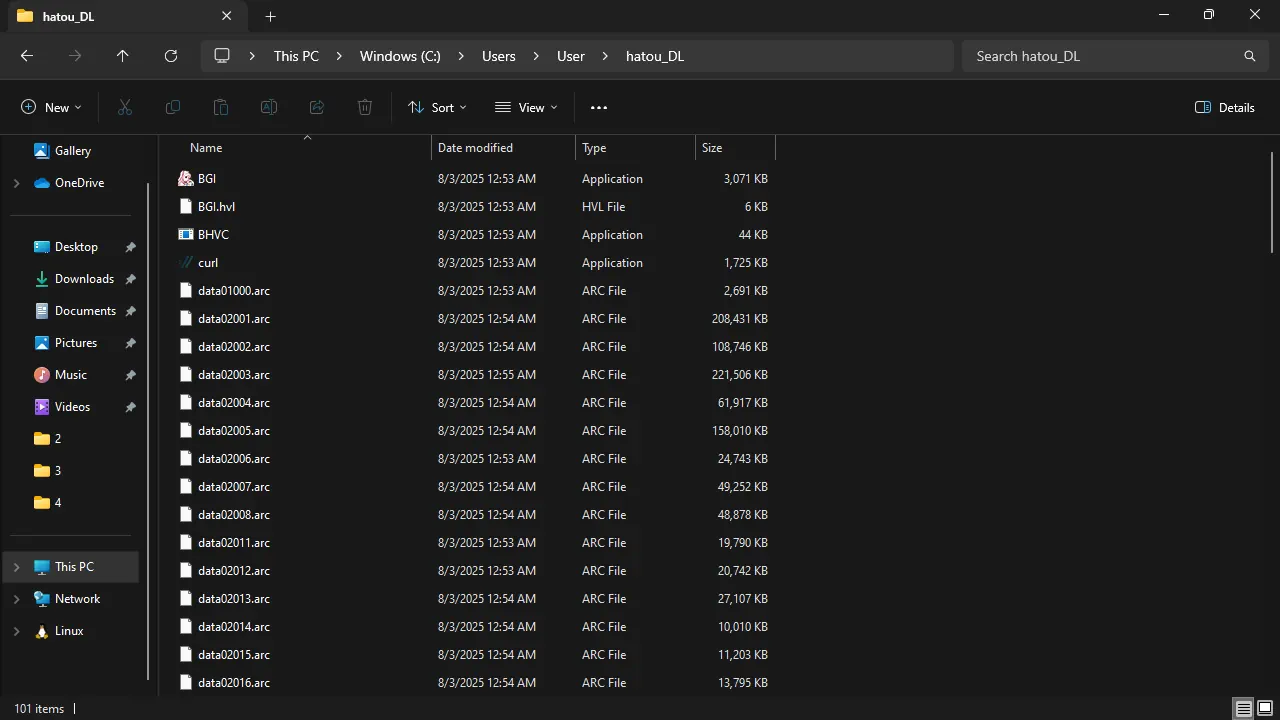Click the Rename icon in toolbar
The height and width of the screenshot is (720, 1280).
[x=269, y=107]
